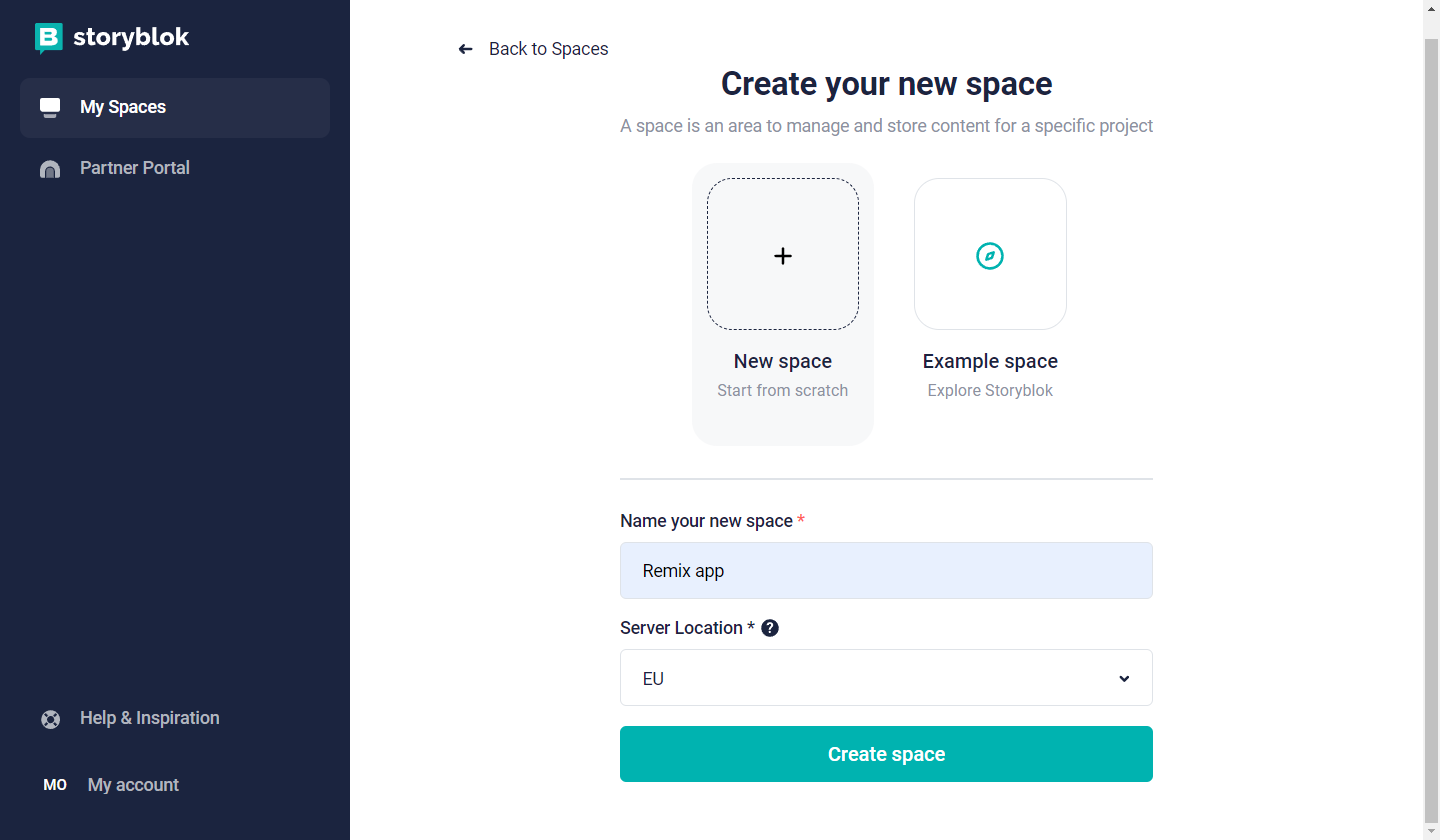Open My account in the sidebar
The height and width of the screenshot is (840, 1440).
175,785
